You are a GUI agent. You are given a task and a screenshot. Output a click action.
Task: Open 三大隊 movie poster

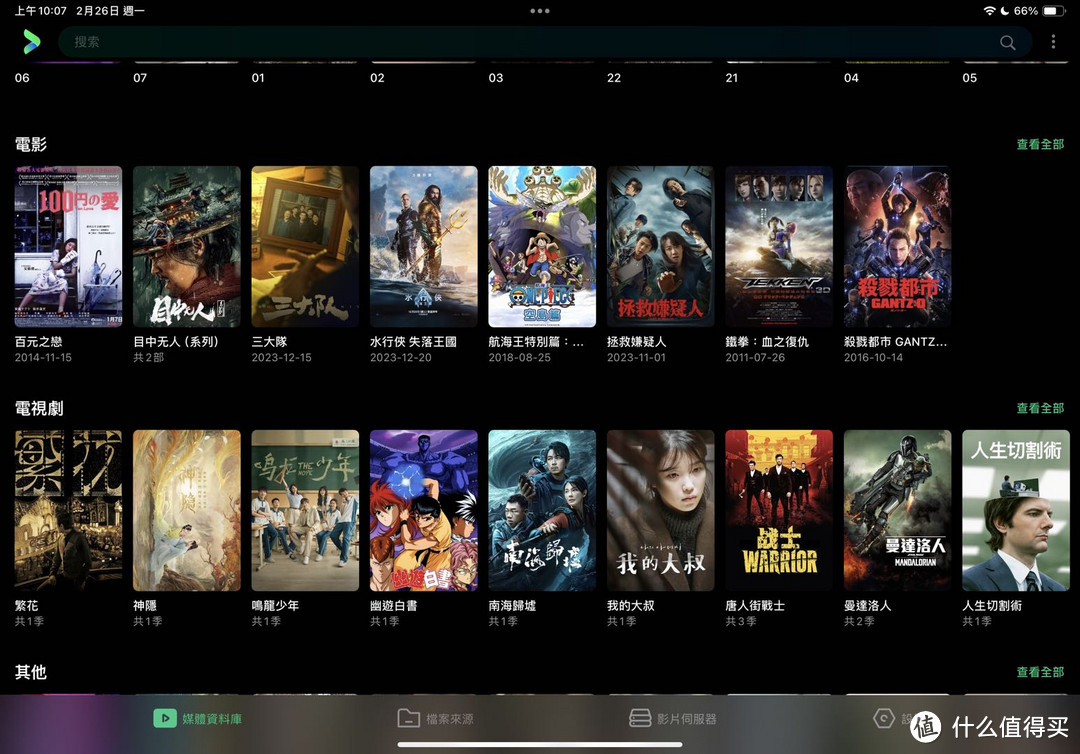click(x=305, y=247)
